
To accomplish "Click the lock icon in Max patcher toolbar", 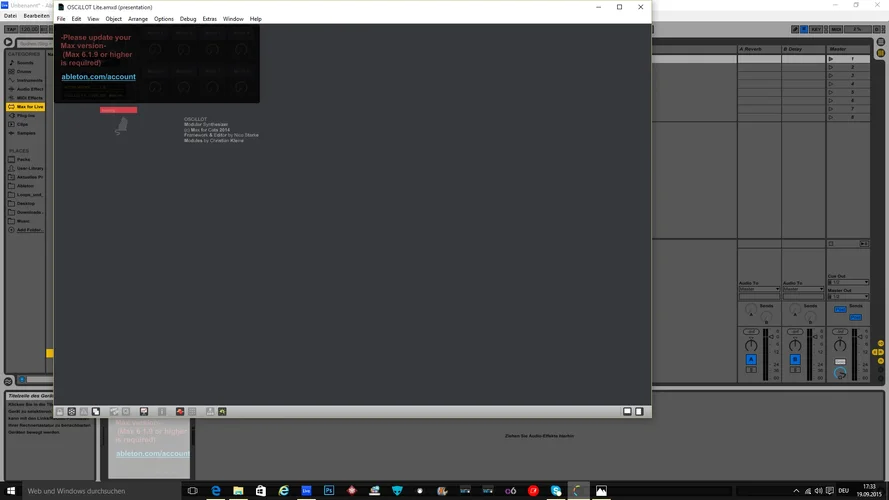I will 60,412.
